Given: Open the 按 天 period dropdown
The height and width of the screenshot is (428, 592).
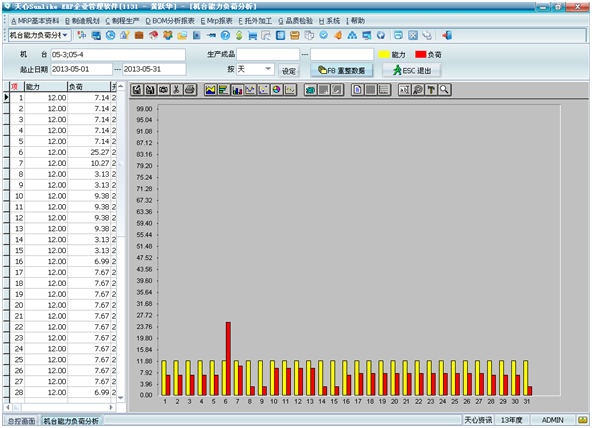Looking at the screenshot, I should pyautogui.click(x=254, y=69).
